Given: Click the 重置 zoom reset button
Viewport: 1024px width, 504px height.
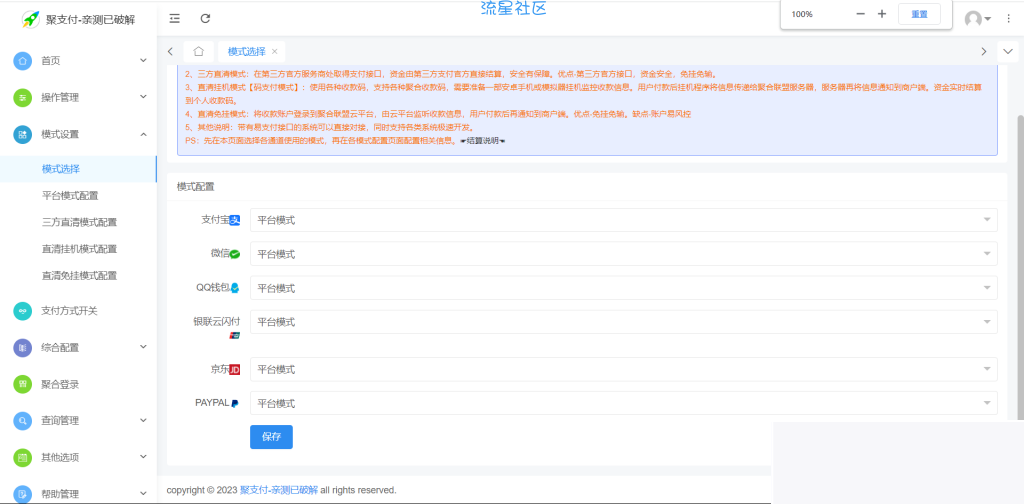Looking at the screenshot, I should (919, 14).
